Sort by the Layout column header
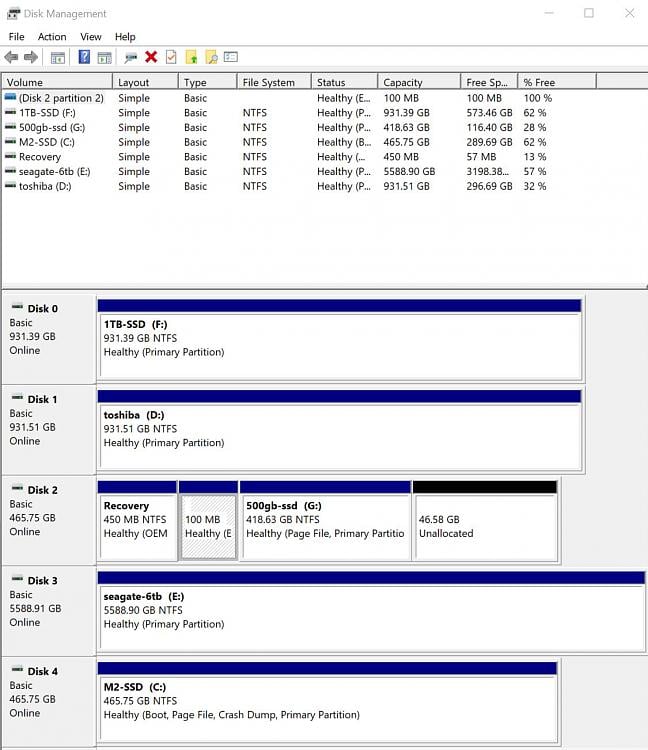Viewport: 648px width, 750px height. [x=145, y=82]
